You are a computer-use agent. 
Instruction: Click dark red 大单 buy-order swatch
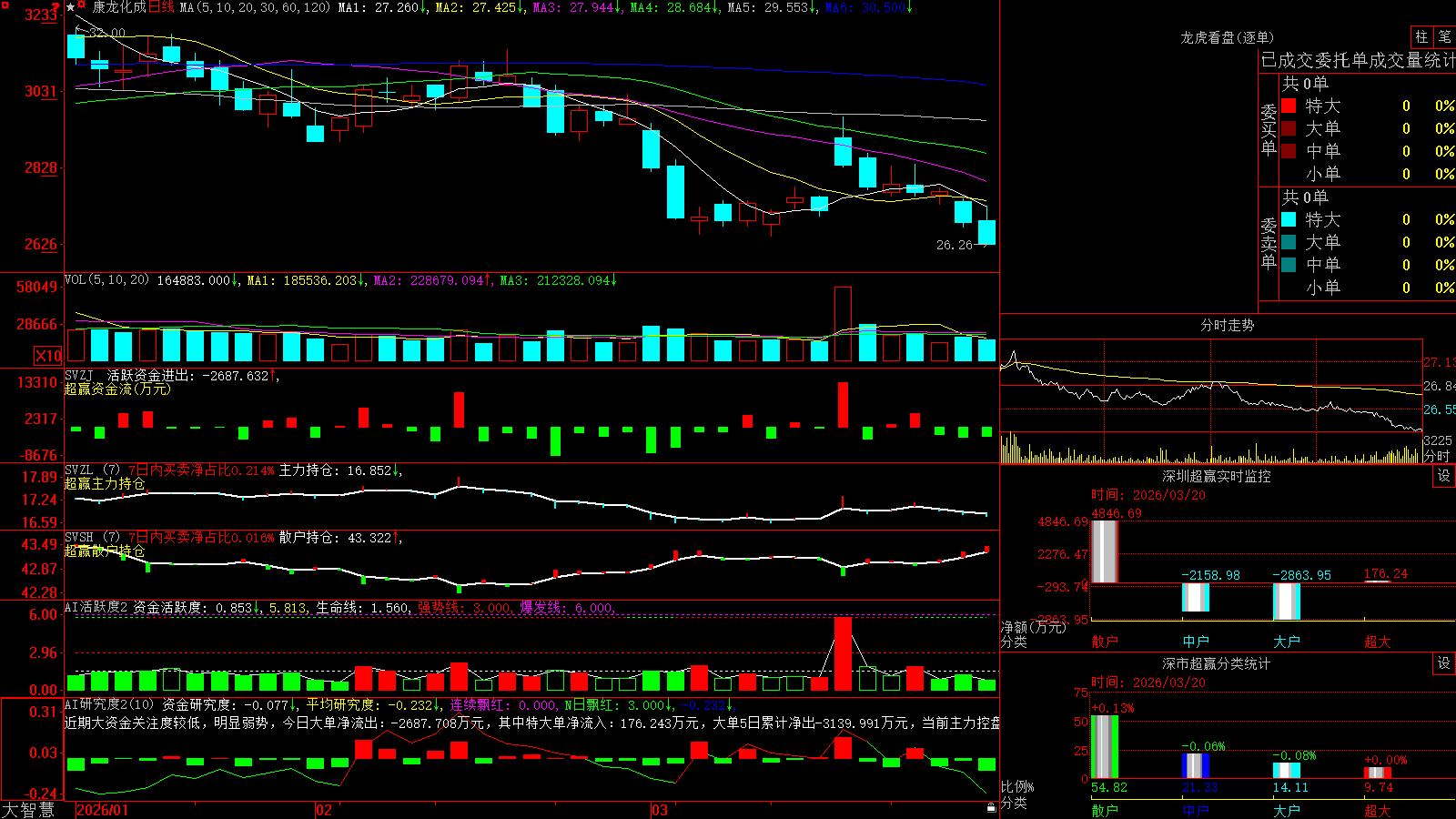[1289, 128]
